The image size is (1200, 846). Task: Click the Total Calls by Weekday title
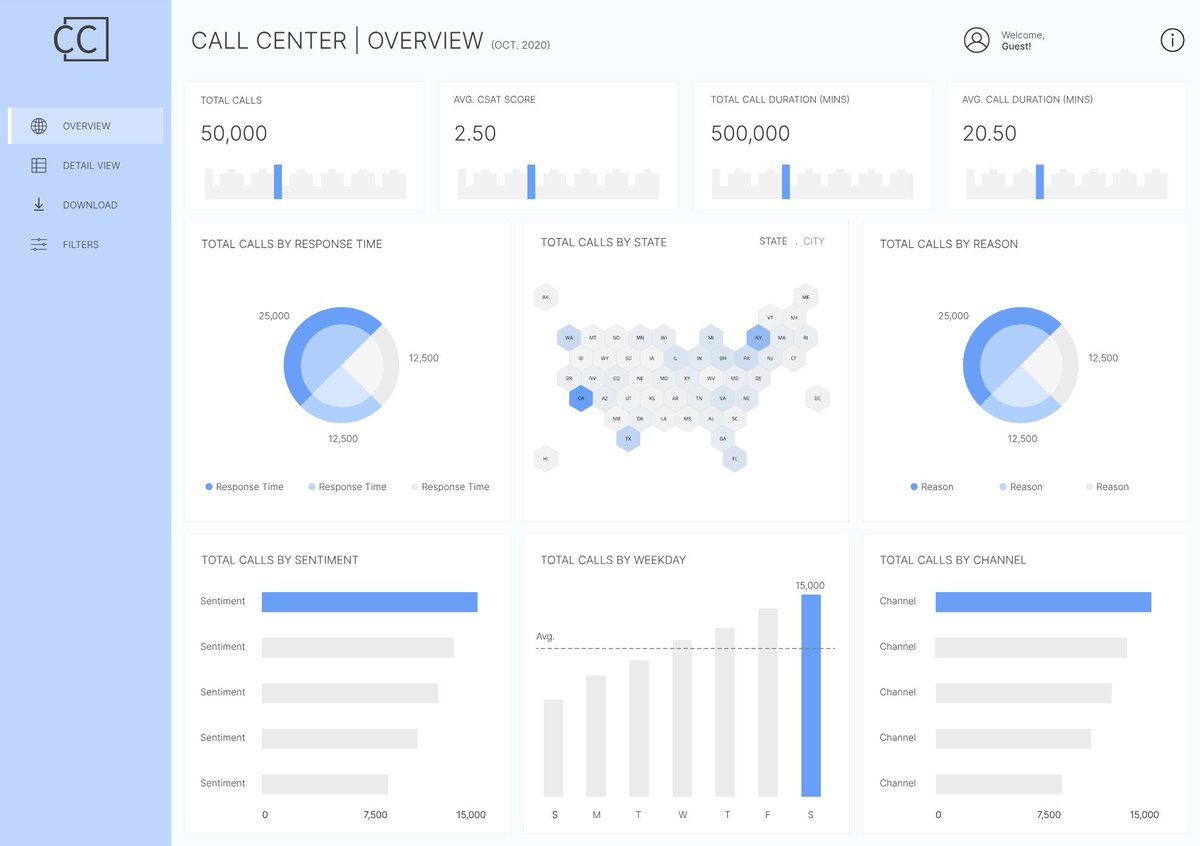coord(613,560)
